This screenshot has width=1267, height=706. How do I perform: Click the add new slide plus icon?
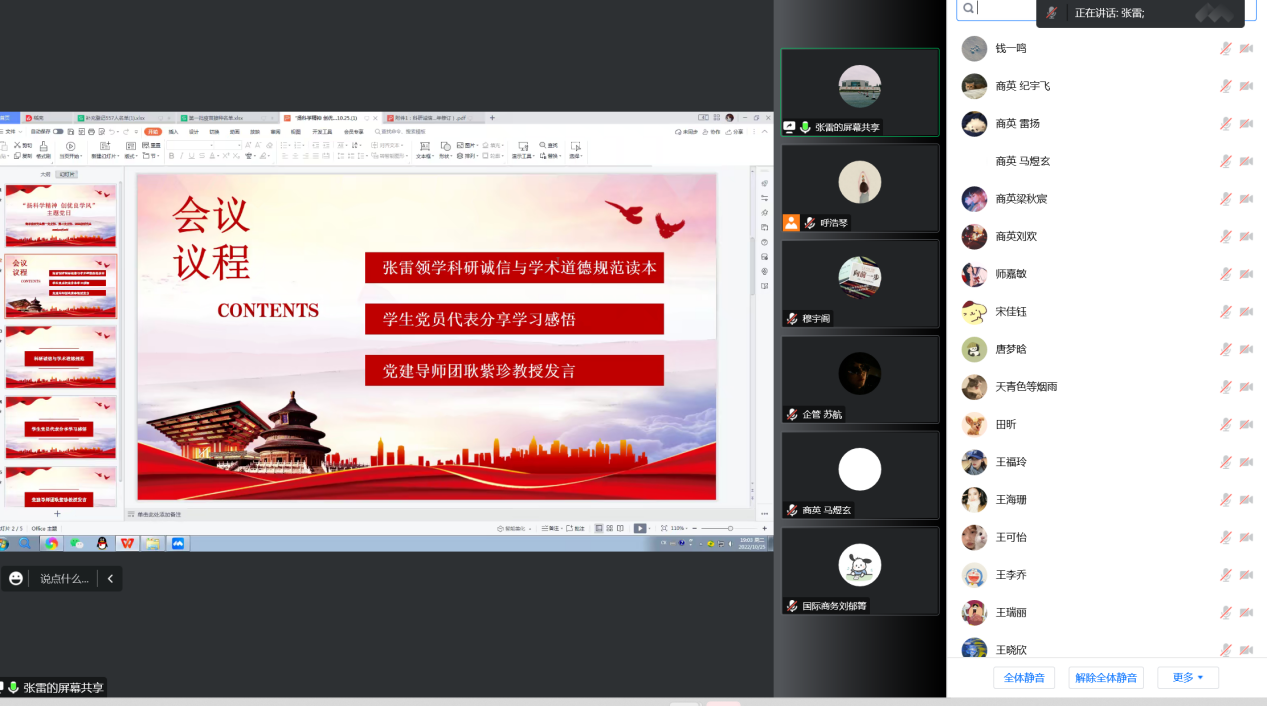coord(57,513)
